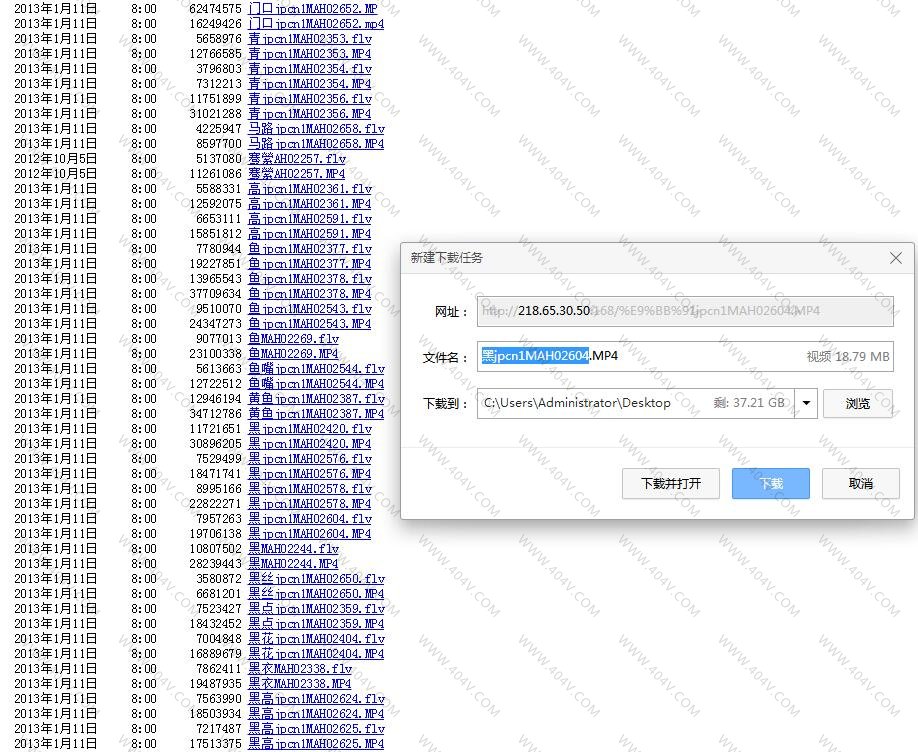Open the 黑高jpcn1MAH02625.MP4 link

[x=316, y=744]
